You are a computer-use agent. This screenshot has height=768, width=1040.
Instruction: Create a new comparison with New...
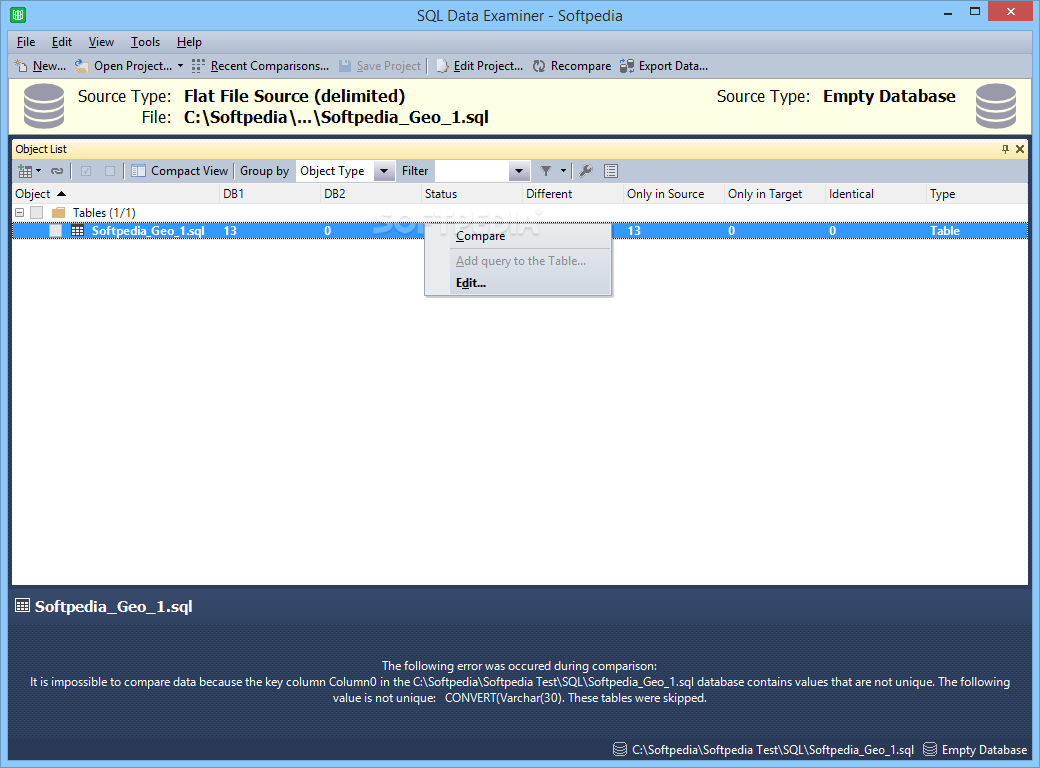[x=40, y=66]
